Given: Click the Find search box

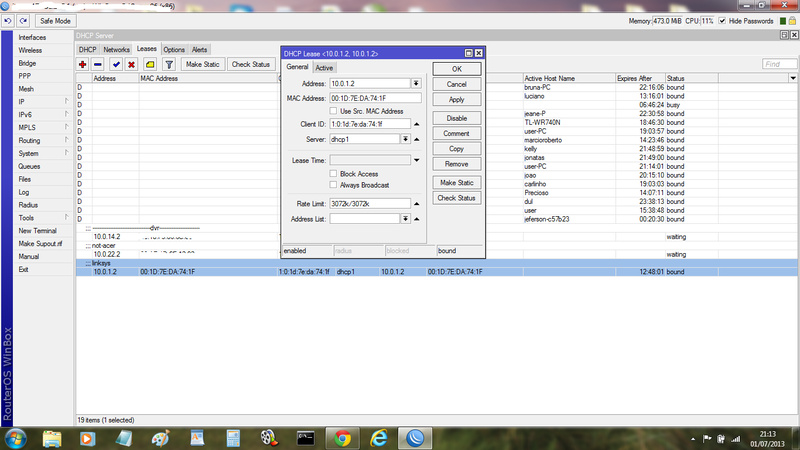Looking at the screenshot, I should [x=779, y=64].
